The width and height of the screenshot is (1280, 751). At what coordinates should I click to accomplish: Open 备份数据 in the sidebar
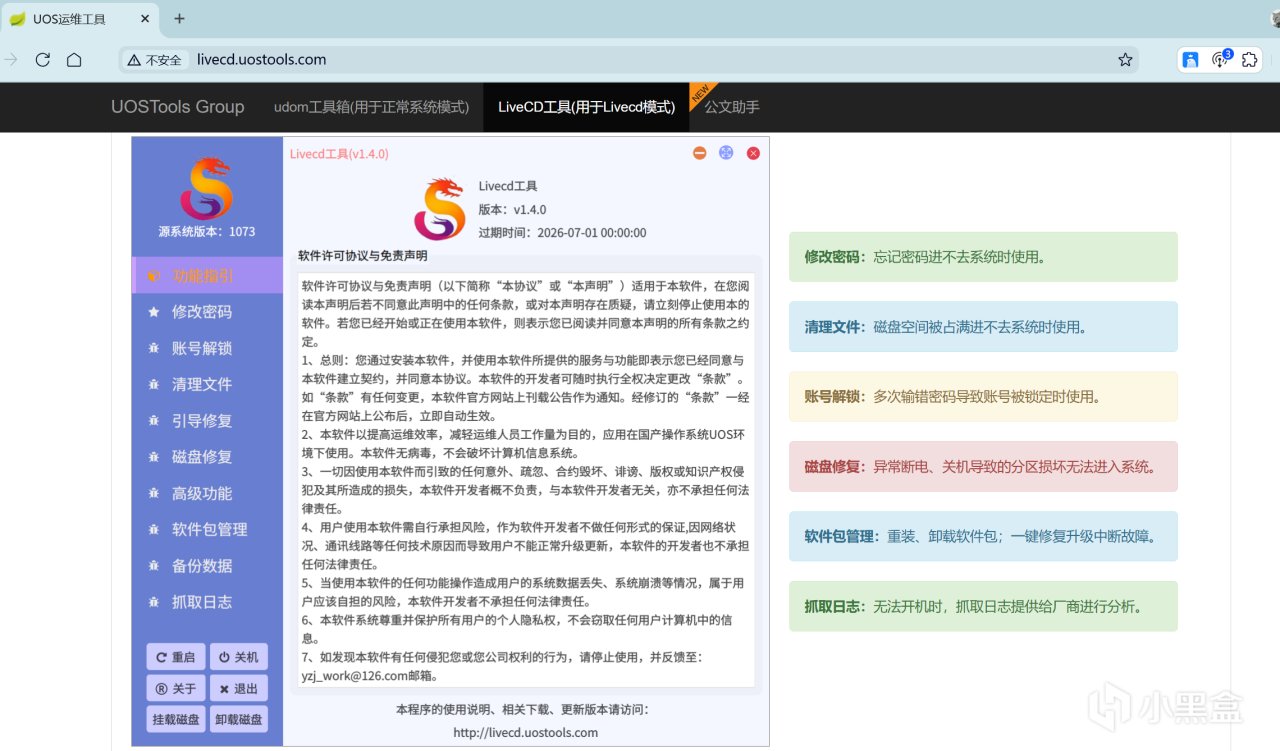click(x=207, y=566)
